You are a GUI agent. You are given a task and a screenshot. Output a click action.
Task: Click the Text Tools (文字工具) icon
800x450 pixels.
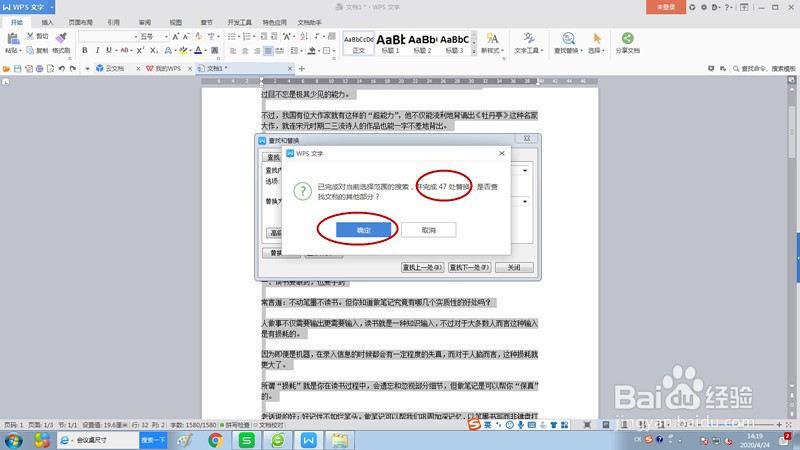pos(529,38)
